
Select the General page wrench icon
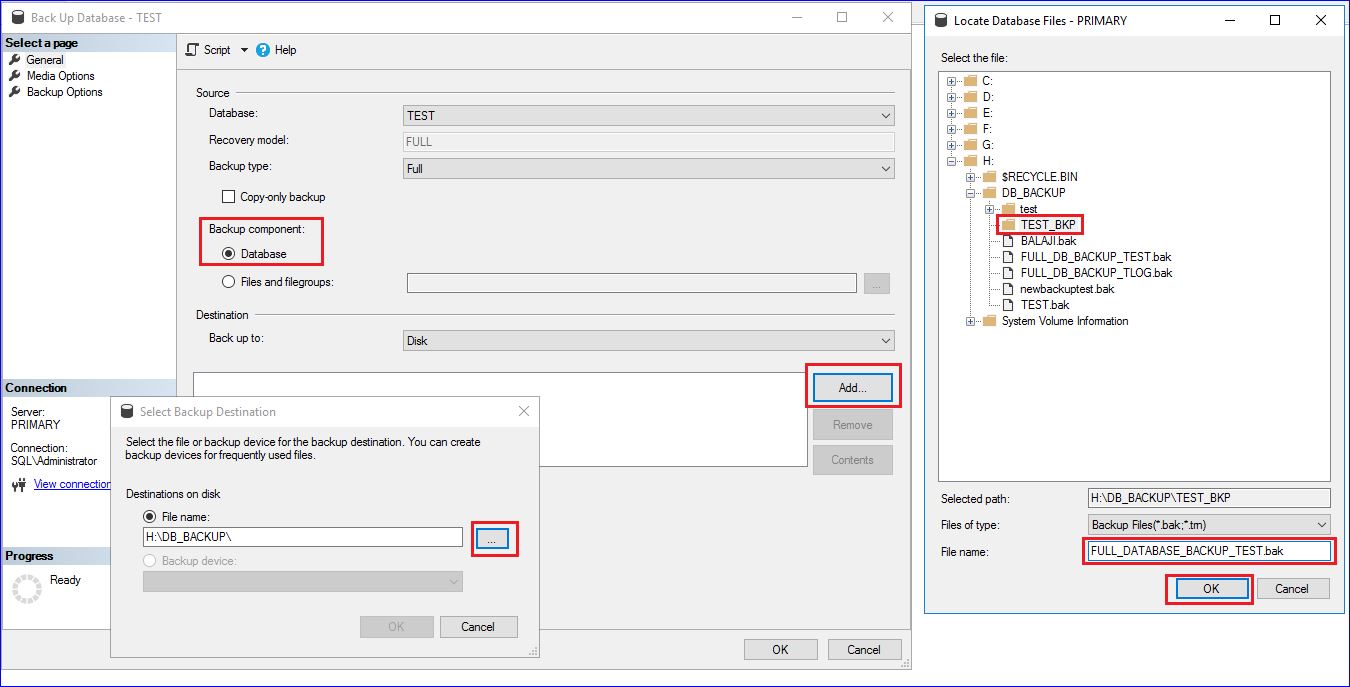coord(15,60)
